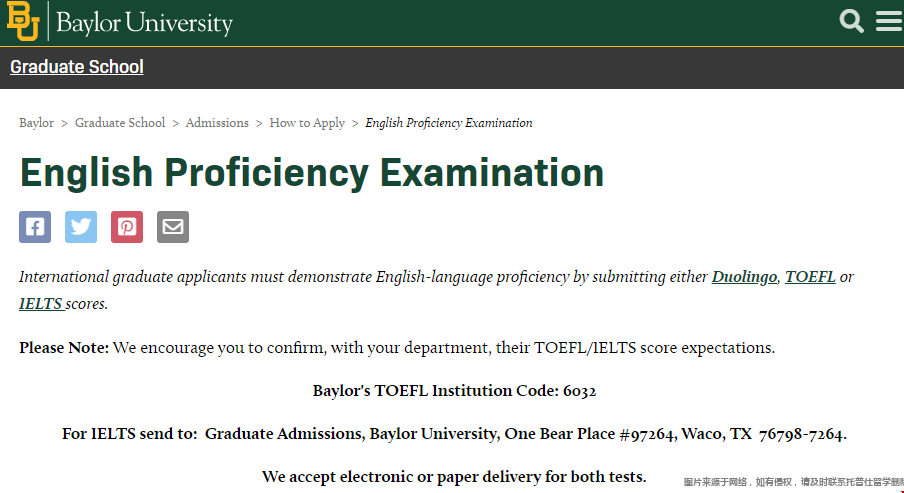
Task: Click the 'For IELTS send to:' address line
Action: coord(454,434)
